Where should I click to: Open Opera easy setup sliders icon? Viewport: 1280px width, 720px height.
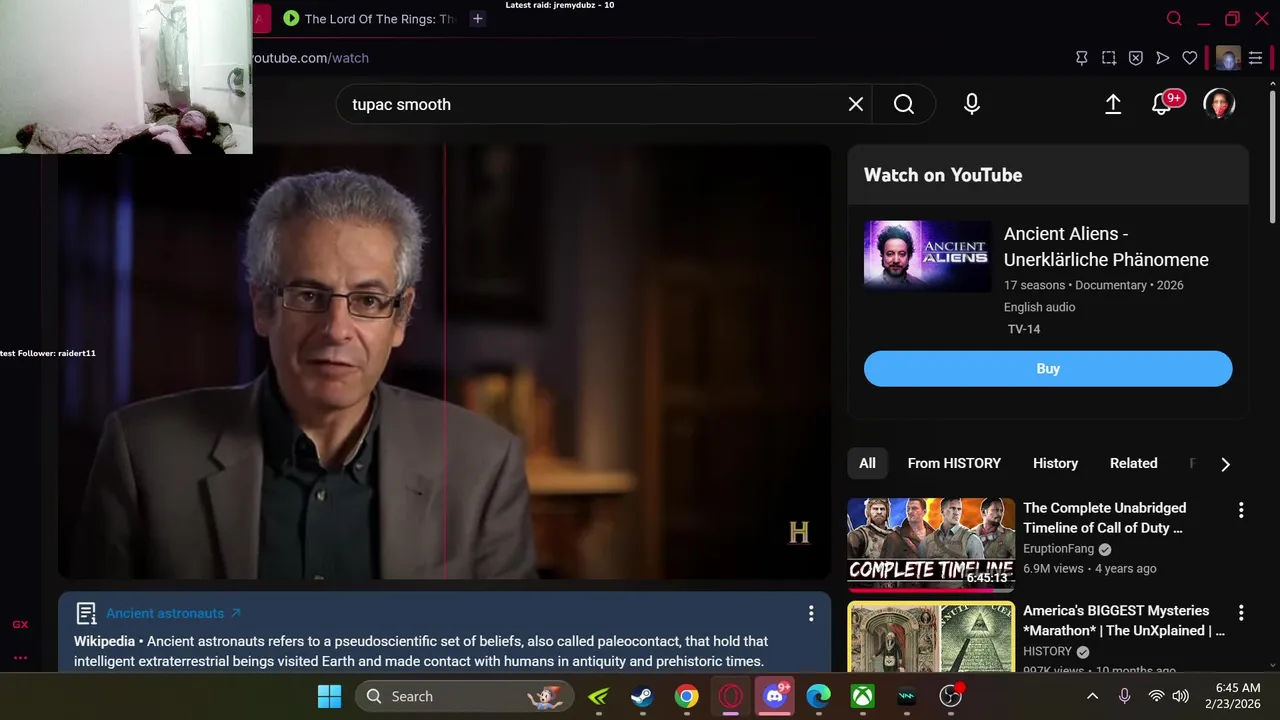click(1255, 58)
